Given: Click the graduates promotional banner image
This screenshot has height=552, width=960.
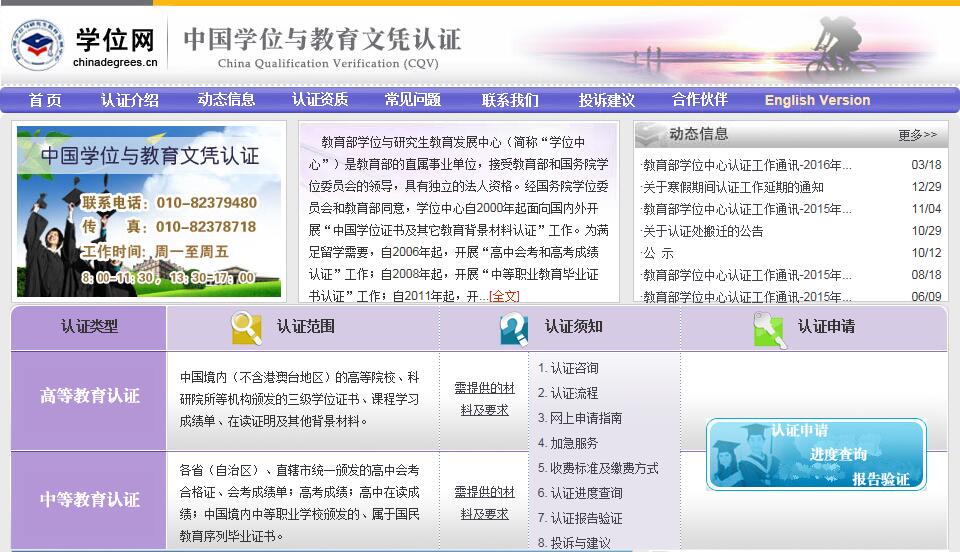Looking at the screenshot, I should click(149, 212).
